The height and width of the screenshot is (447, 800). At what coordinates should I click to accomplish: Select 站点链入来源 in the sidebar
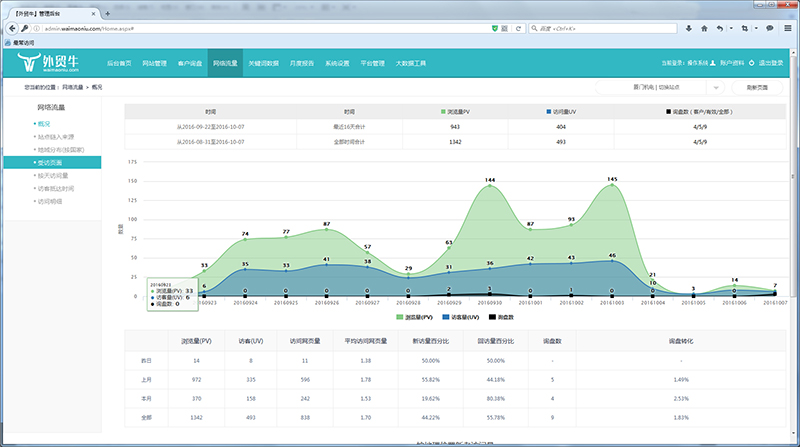pos(58,136)
